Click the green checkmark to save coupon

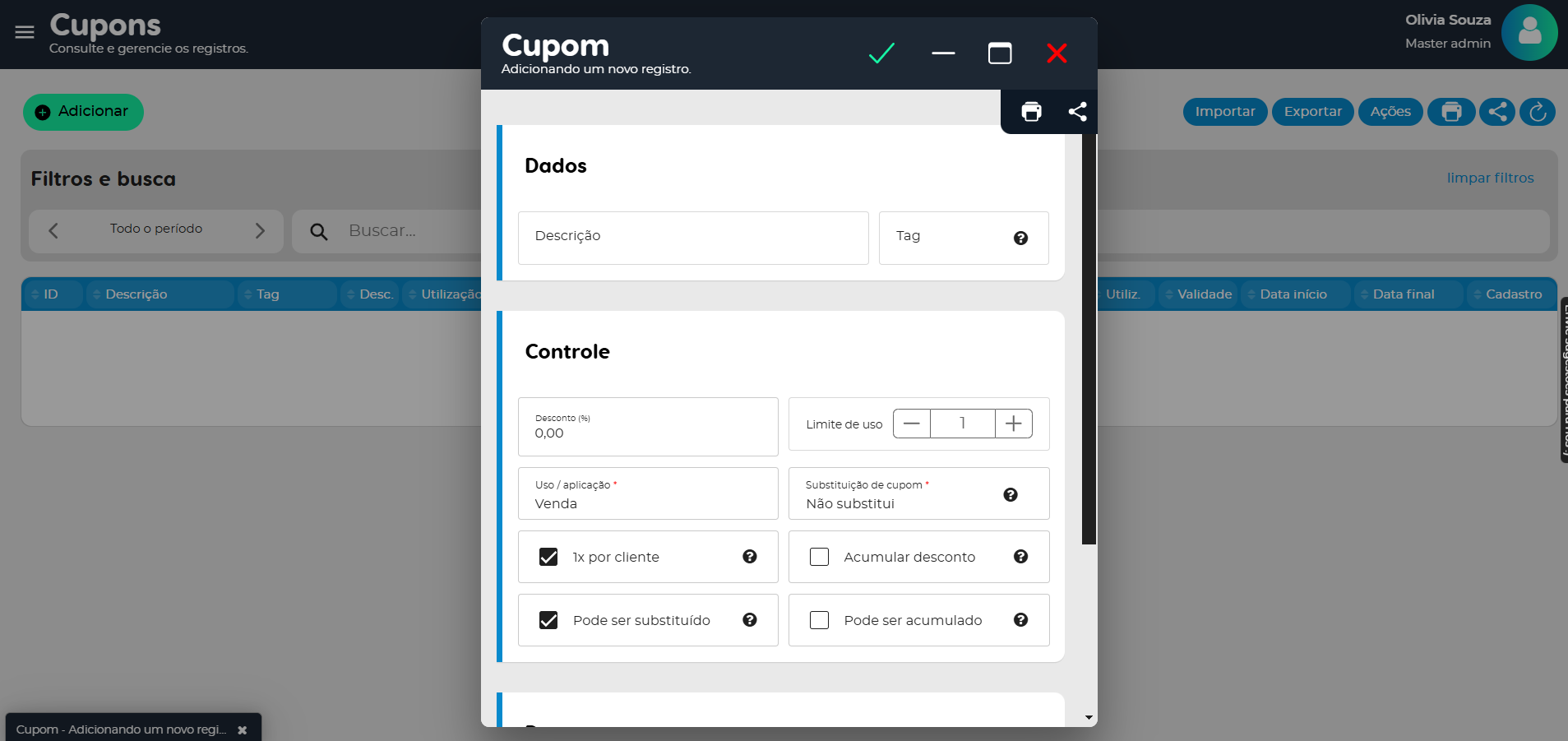click(x=881, y=53)
